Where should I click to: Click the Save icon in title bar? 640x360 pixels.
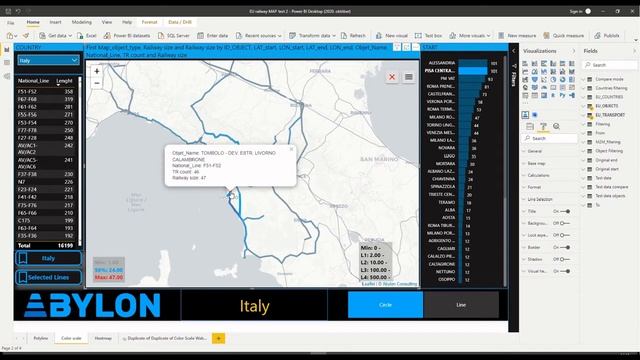coord(8,11)
